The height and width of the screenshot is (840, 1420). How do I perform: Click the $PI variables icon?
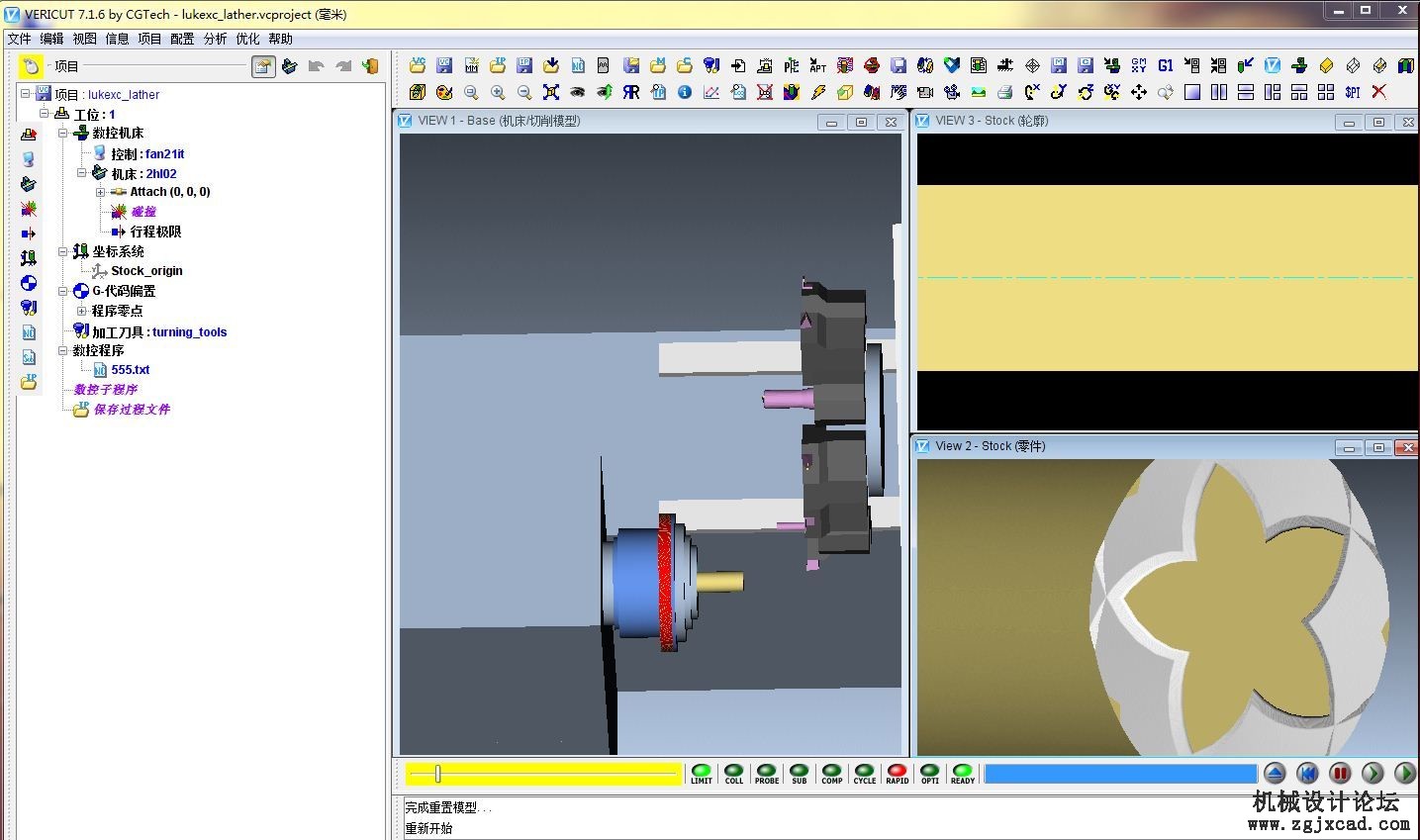click(1352, 92)
